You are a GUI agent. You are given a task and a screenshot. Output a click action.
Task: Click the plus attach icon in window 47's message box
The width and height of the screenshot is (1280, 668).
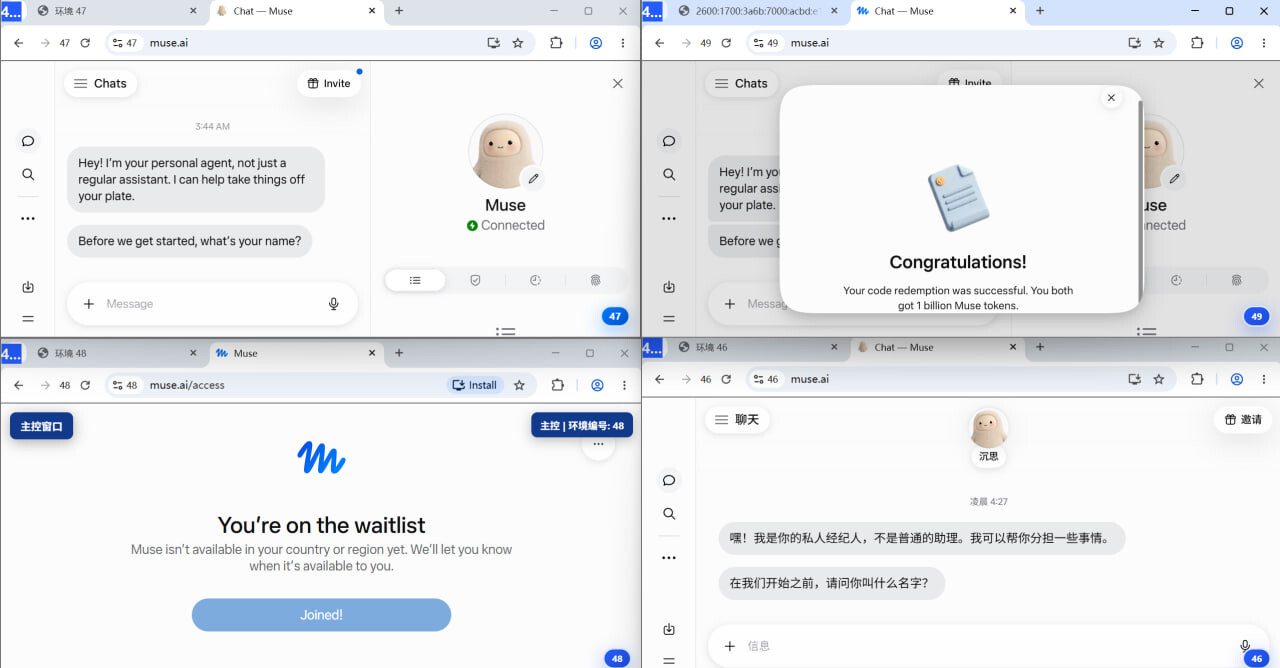[x=89, y=304]
